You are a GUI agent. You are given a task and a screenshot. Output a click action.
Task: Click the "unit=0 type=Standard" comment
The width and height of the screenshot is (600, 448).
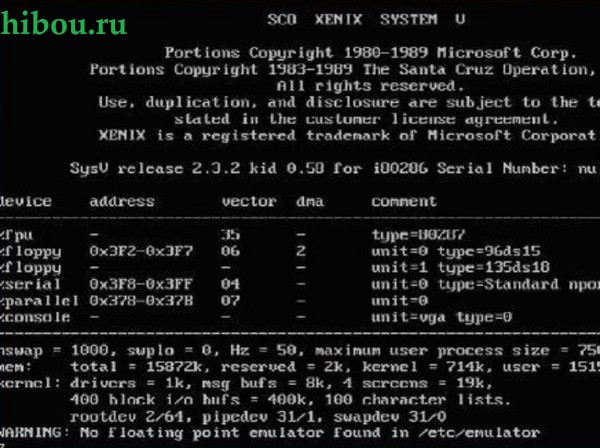point(465,284)
